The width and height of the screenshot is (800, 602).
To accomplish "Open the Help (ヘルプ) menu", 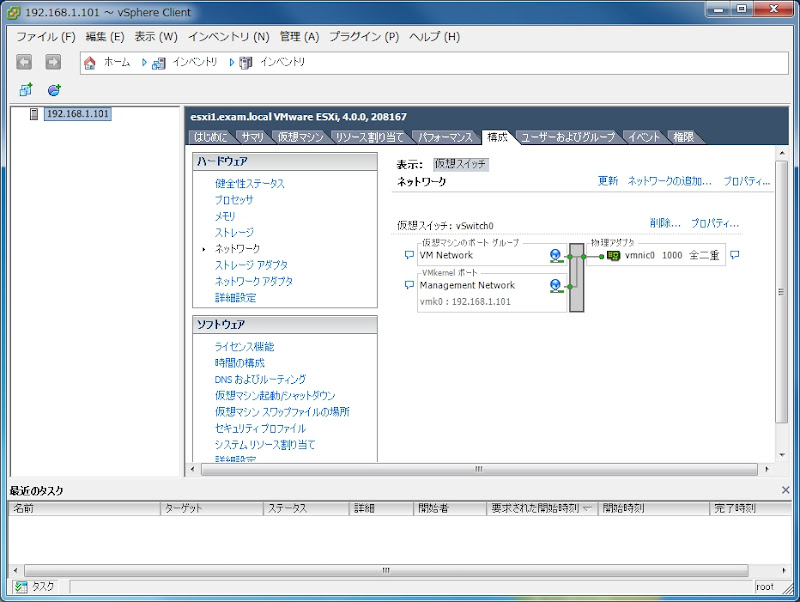I will click(434, 37).
